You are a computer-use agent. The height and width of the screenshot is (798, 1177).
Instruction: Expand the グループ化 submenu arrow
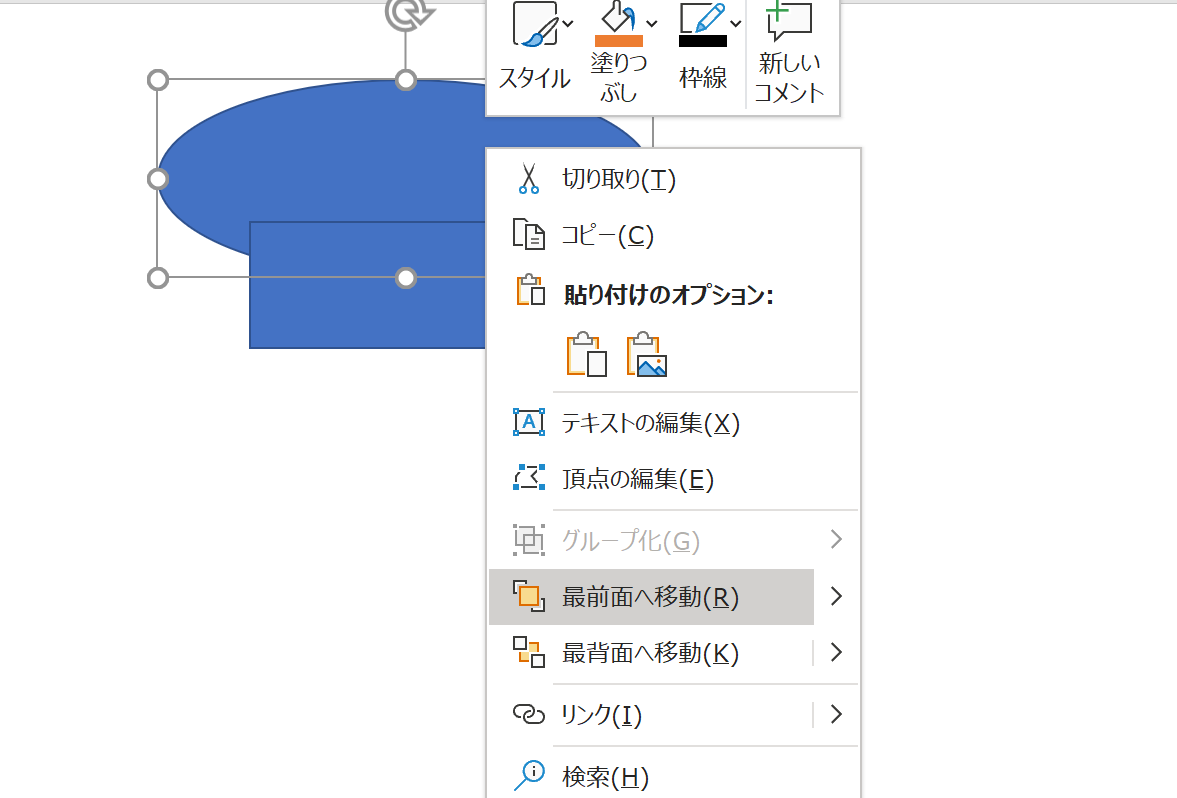[836, 540]
